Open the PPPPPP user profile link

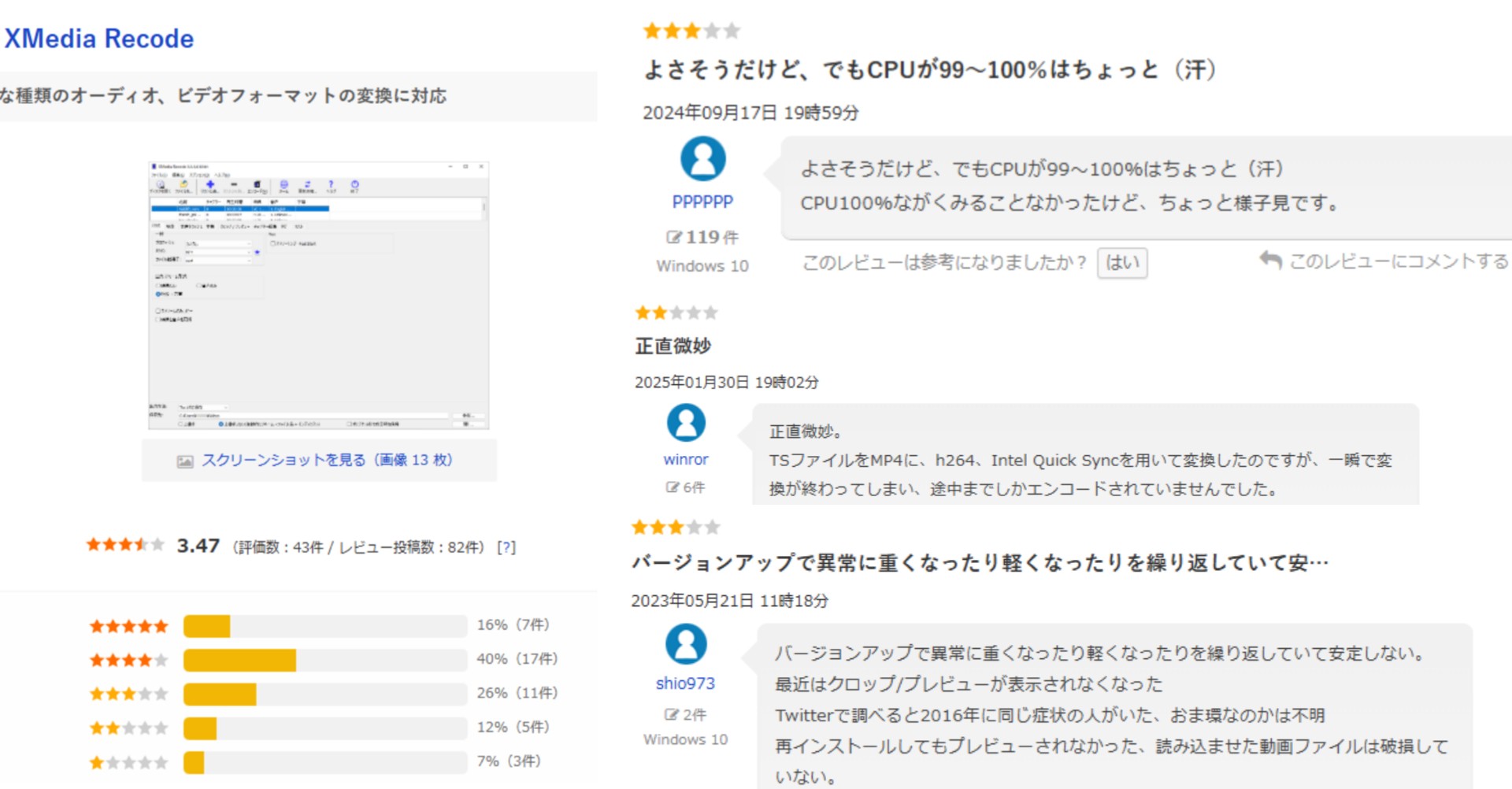tap(702, 202)
